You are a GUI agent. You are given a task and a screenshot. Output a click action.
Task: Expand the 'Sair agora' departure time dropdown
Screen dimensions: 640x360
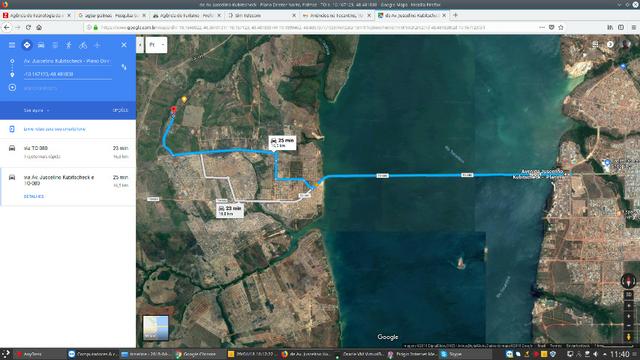point(36,111)
